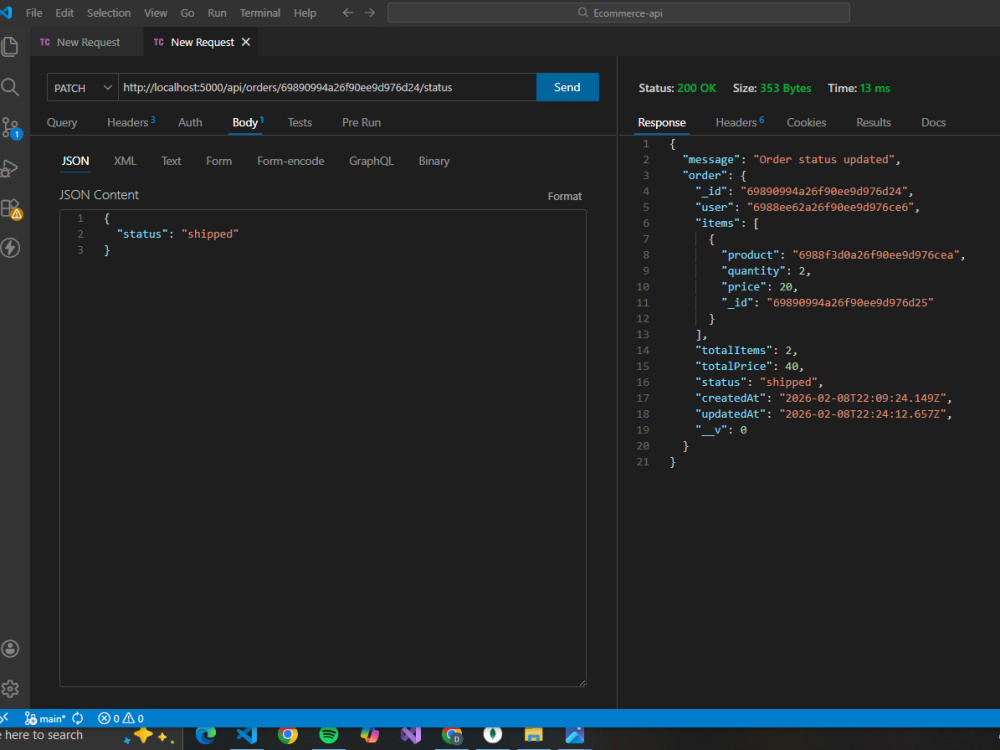
Task: Switch to the Pre Run tab
Action: point(362,122)
